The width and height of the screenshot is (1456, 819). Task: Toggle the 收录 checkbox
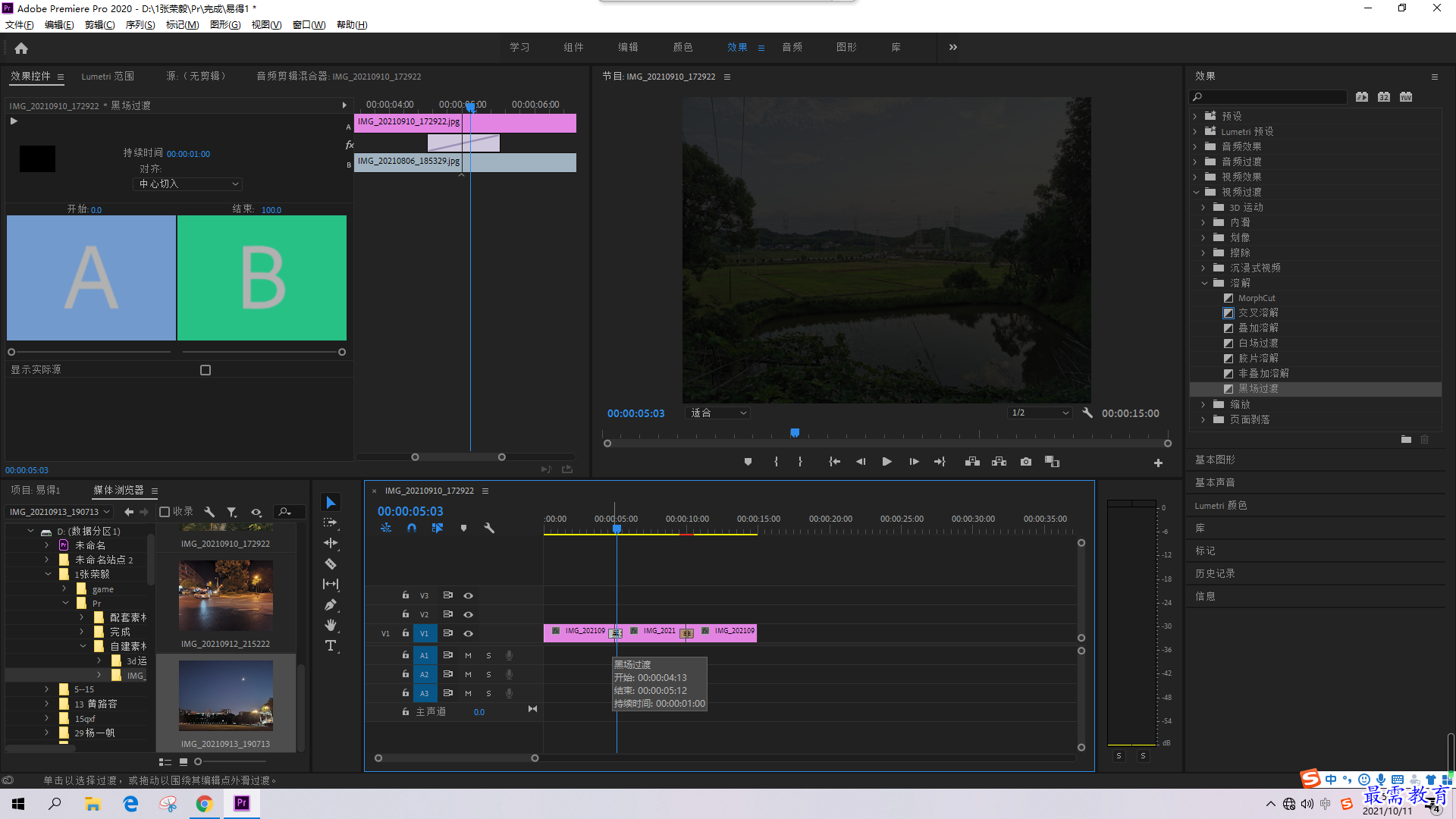[165, 512]
